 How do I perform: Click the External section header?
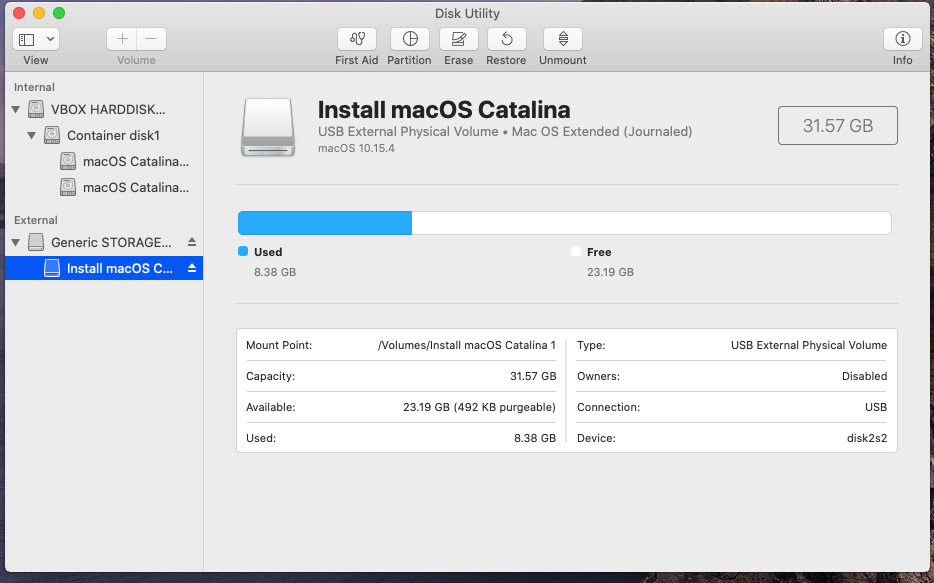pyautogui.click(x=36, y=220)
